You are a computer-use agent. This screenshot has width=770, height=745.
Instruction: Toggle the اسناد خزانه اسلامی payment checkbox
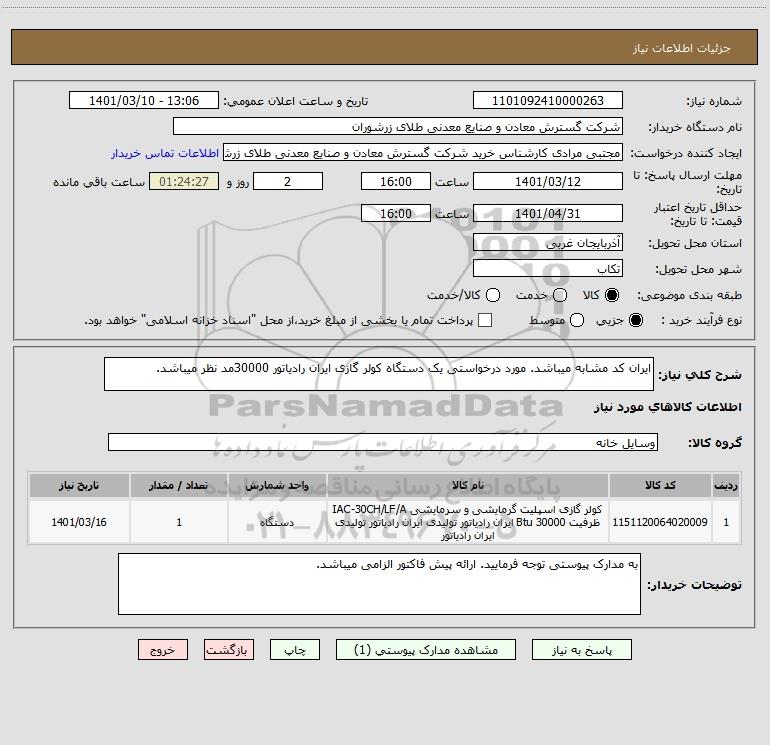click(485, 320)
